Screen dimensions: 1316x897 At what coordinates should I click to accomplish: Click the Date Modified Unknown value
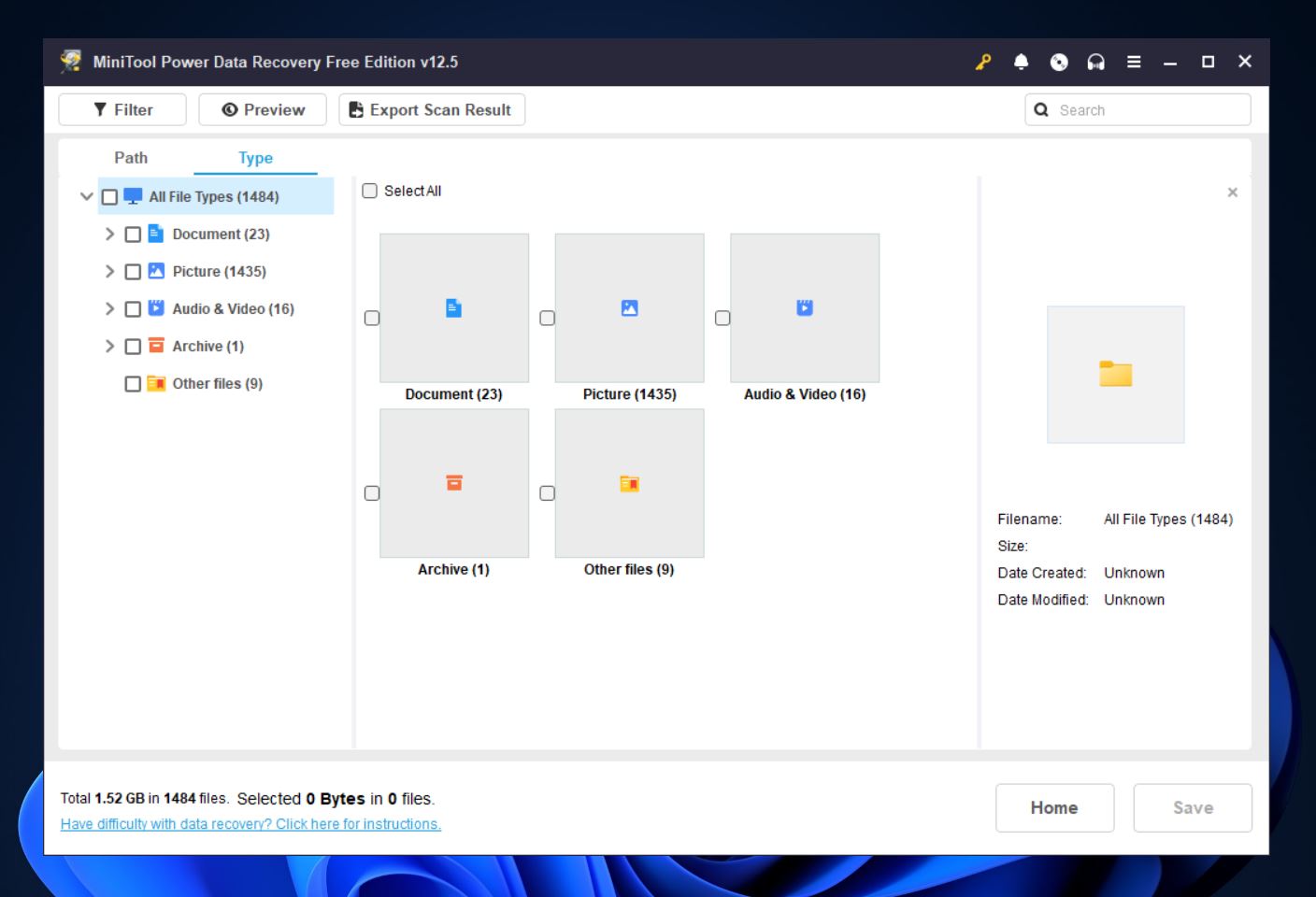1134,600
